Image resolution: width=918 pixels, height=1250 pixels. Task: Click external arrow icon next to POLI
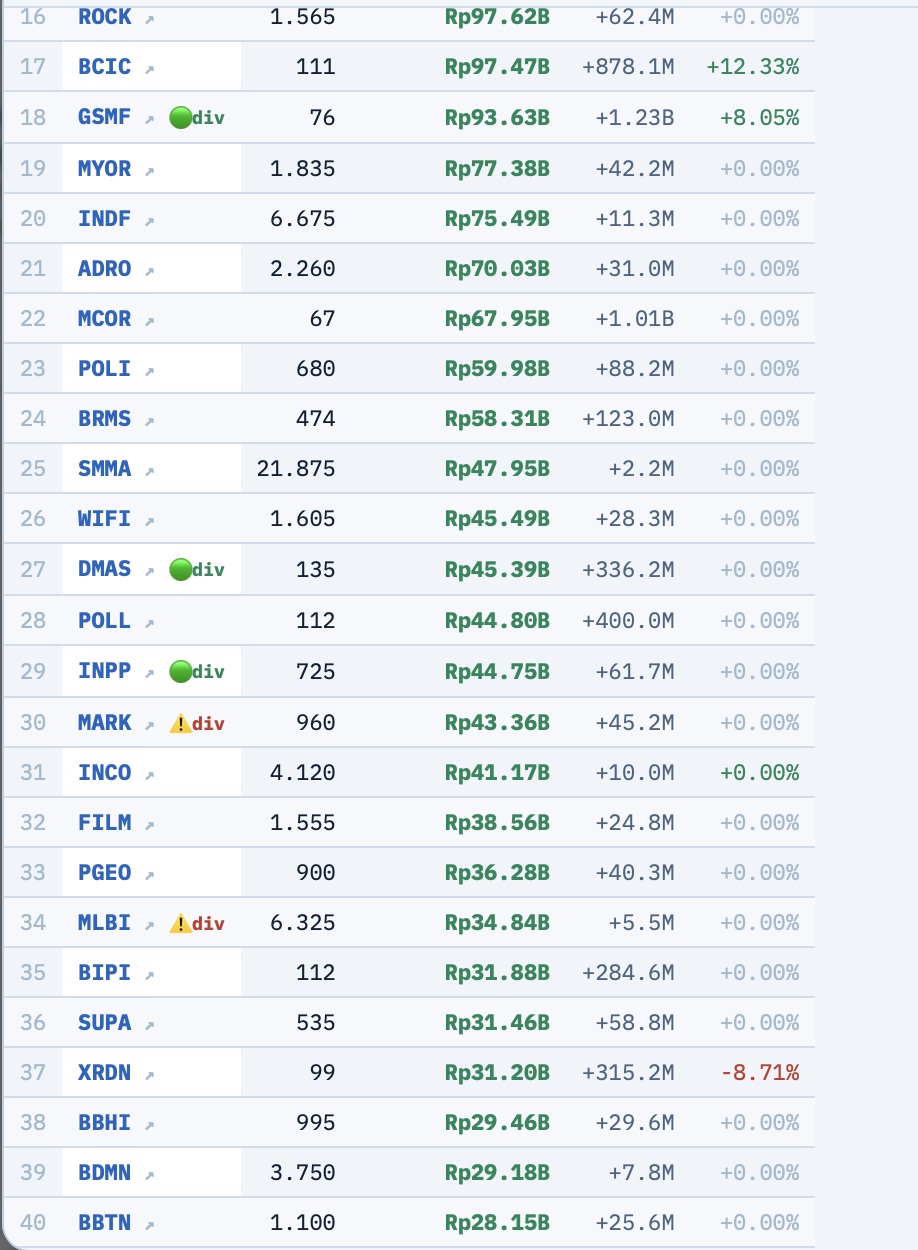(x=150, y=370)
